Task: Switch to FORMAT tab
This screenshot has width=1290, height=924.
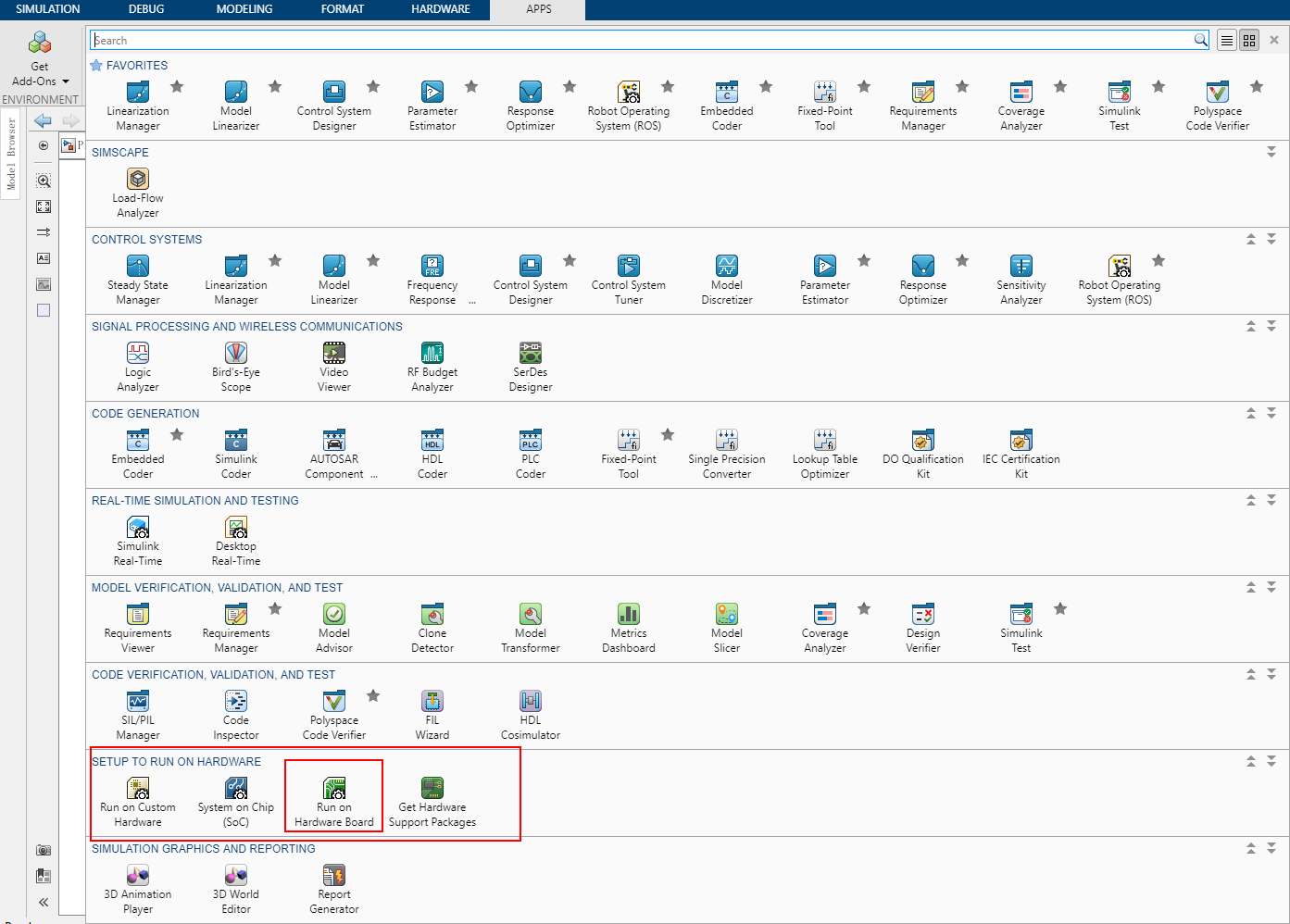Action: pyautogui.click(x=343, y=9)
